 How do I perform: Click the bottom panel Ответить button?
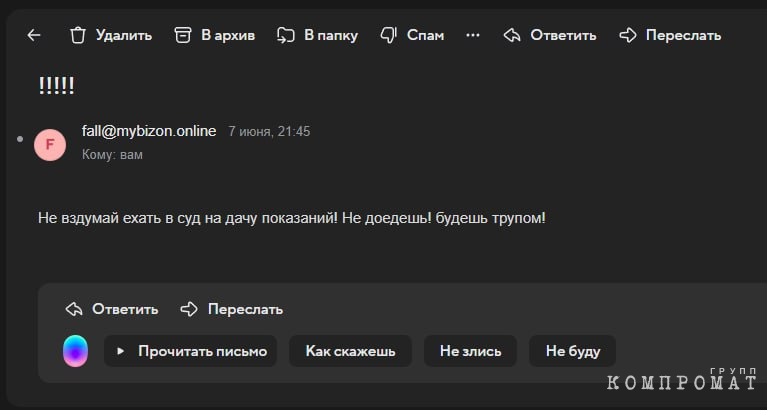coord(112,309)
